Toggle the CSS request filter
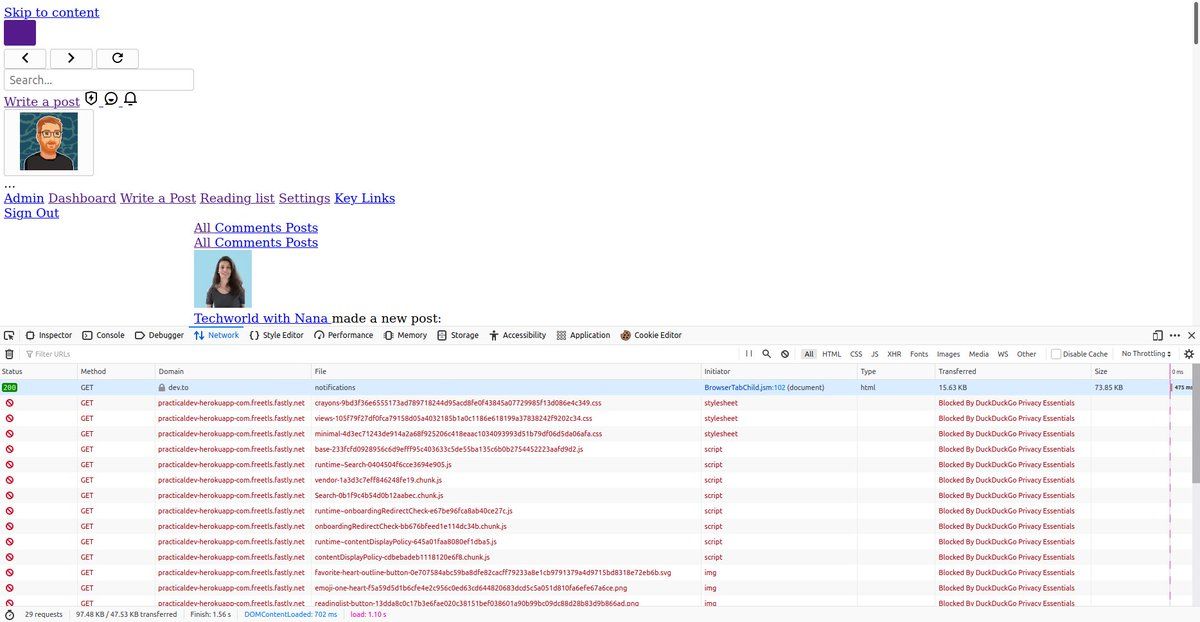 pos(856,354)
